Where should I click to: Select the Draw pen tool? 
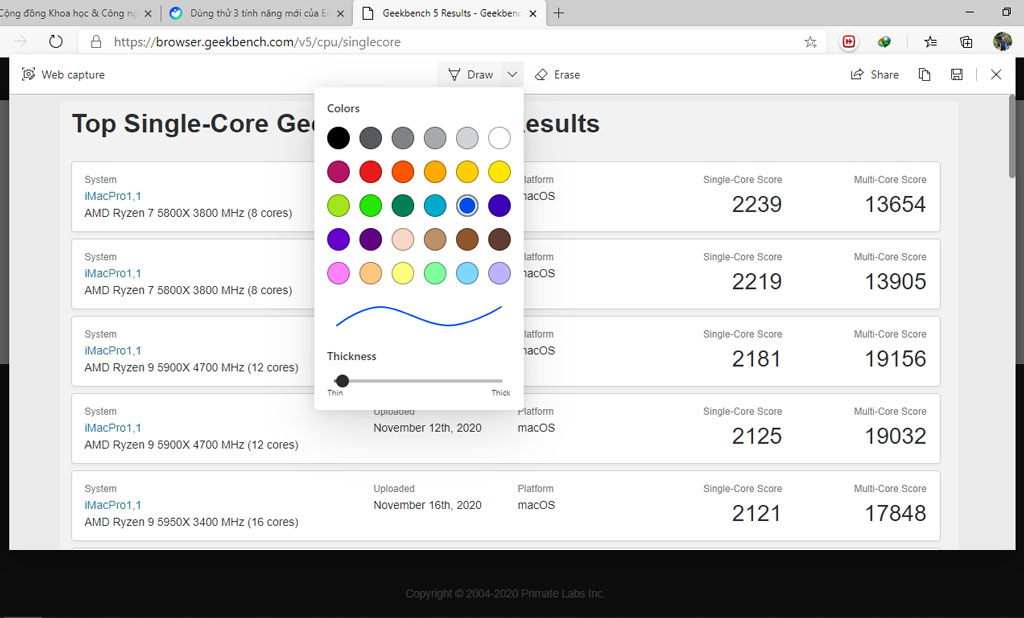point(470,74)
